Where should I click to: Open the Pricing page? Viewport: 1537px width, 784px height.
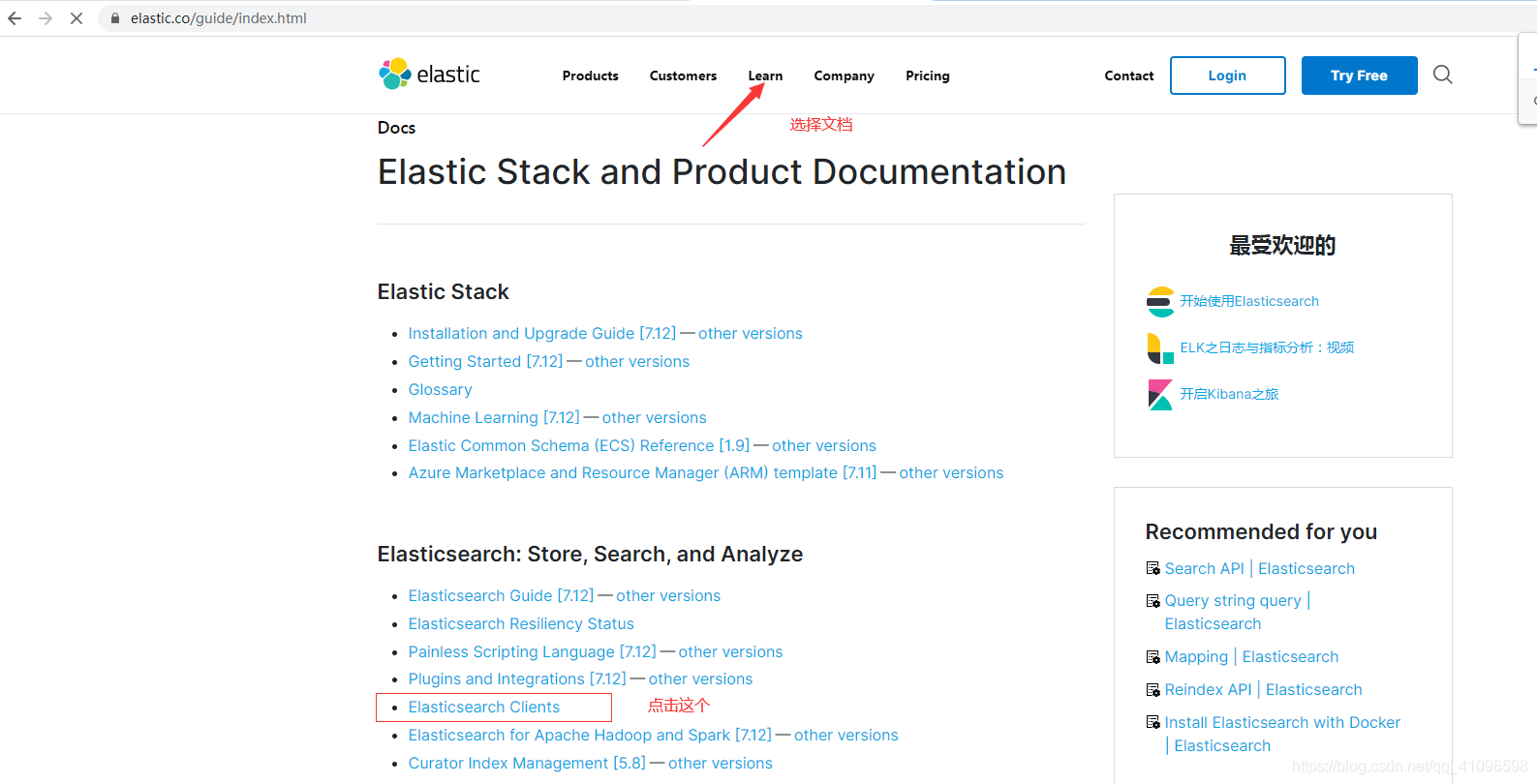927,75
